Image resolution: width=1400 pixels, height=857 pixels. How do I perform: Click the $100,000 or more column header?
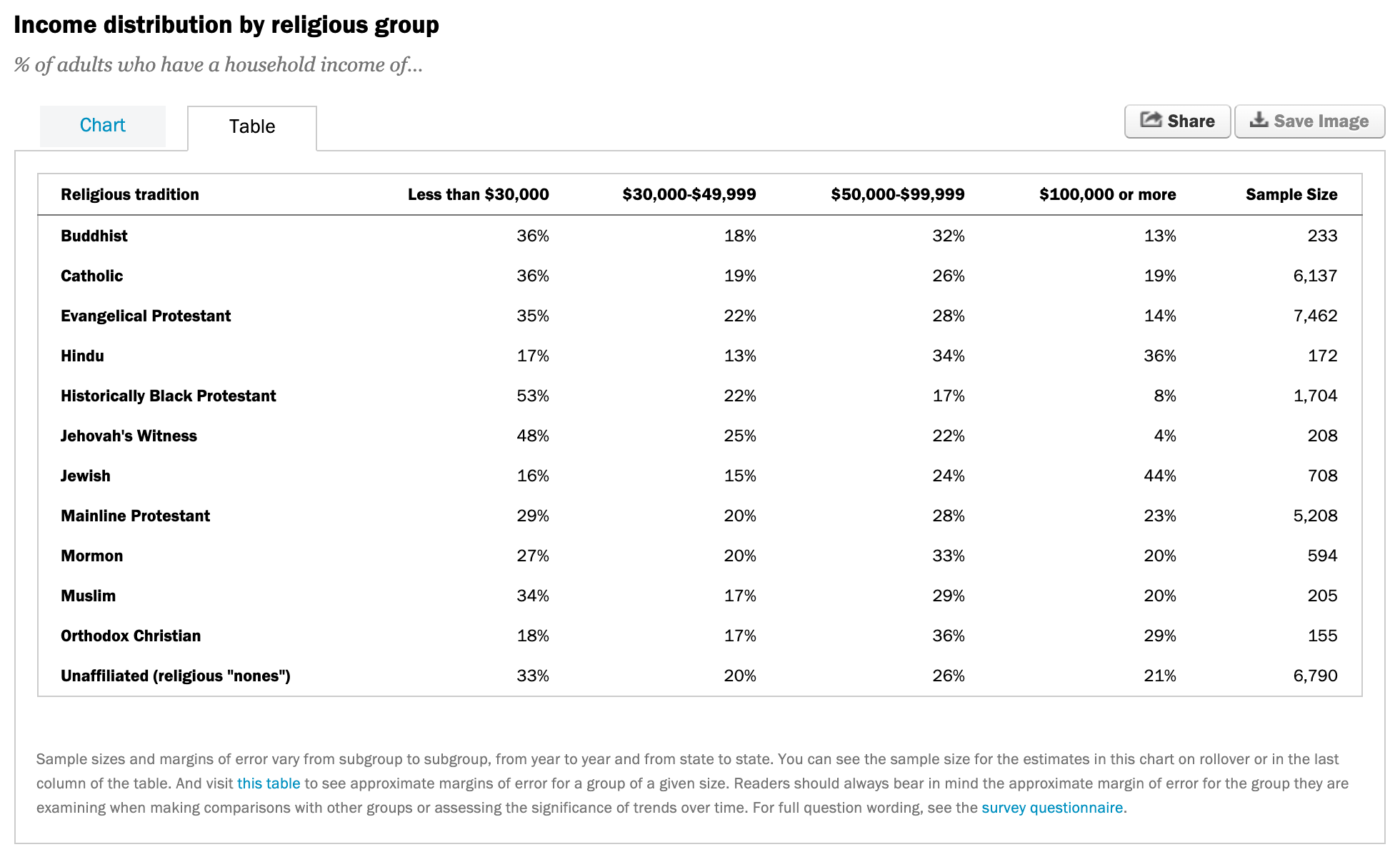(1107, 195)
